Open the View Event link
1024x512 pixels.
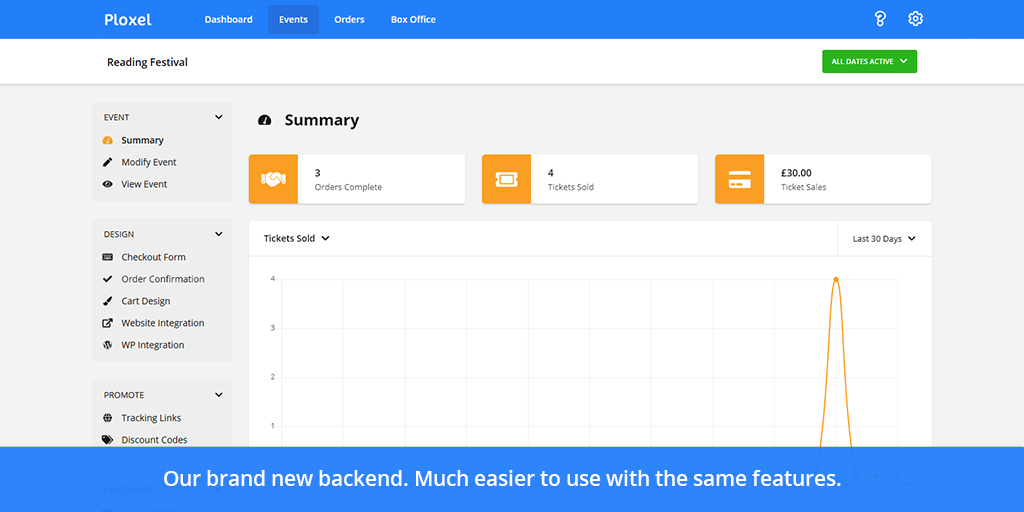coord(144,184)
